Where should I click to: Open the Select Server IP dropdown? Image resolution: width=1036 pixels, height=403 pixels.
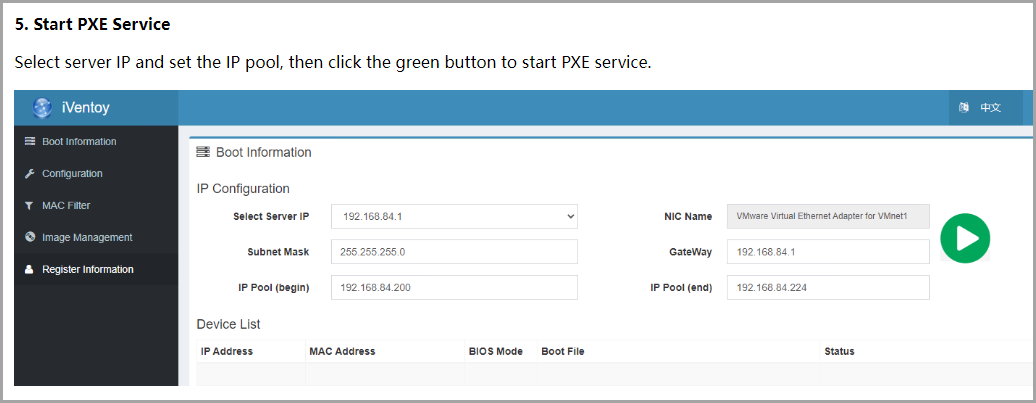454,216
